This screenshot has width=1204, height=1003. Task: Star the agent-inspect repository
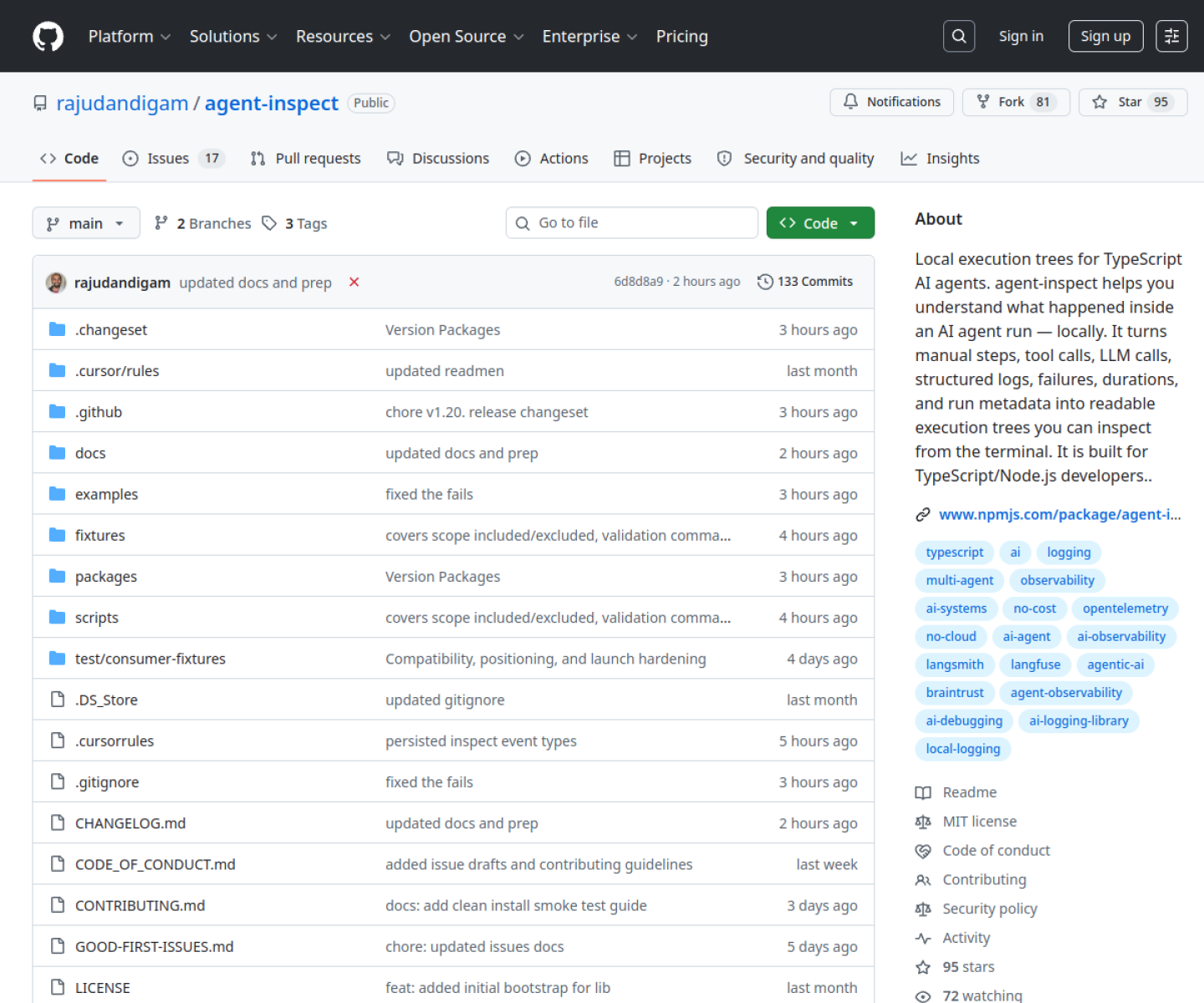click(x=1133, y=102)
